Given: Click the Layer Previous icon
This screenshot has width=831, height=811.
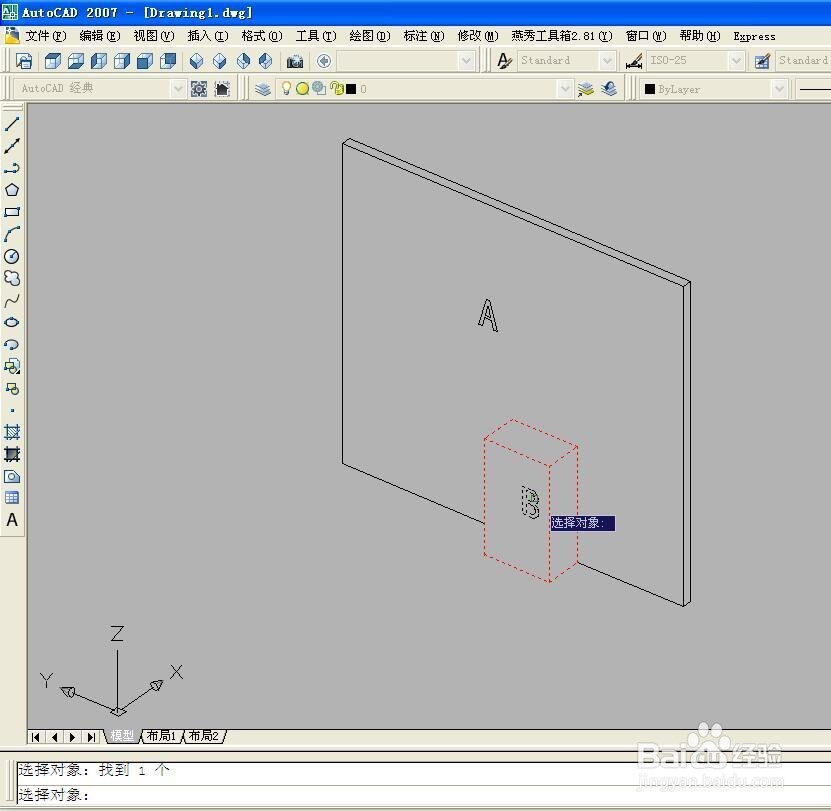Looking at the screenshot, I should click(608, 89).
